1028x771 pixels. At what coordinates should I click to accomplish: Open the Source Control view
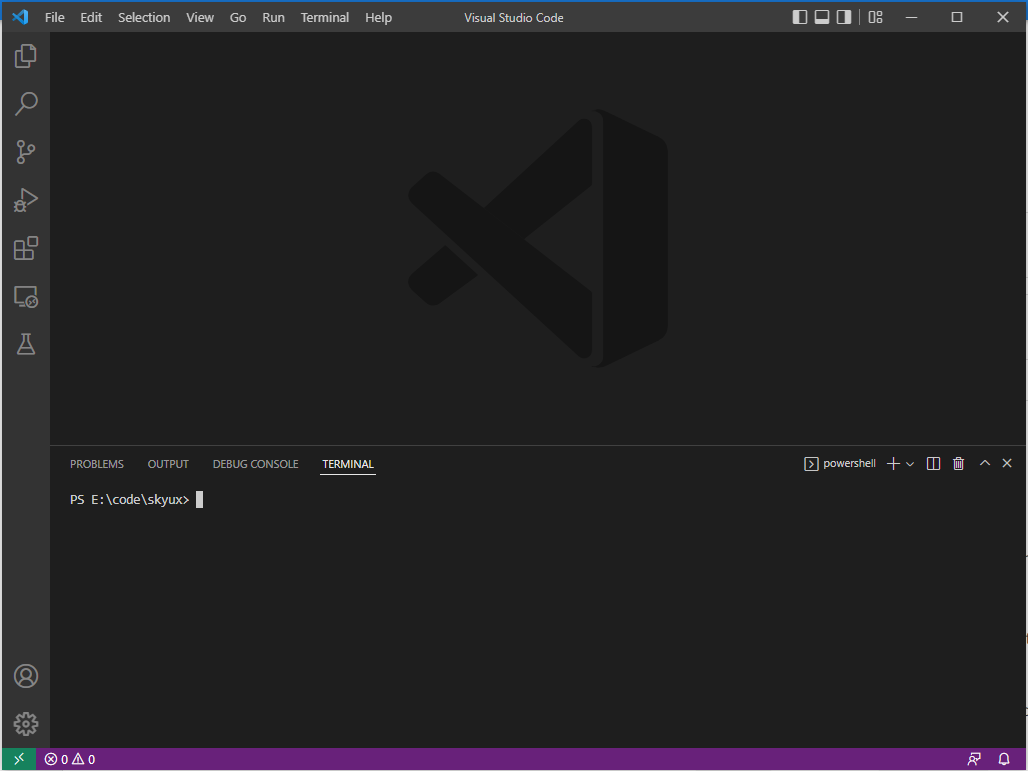tap(26, 152)
